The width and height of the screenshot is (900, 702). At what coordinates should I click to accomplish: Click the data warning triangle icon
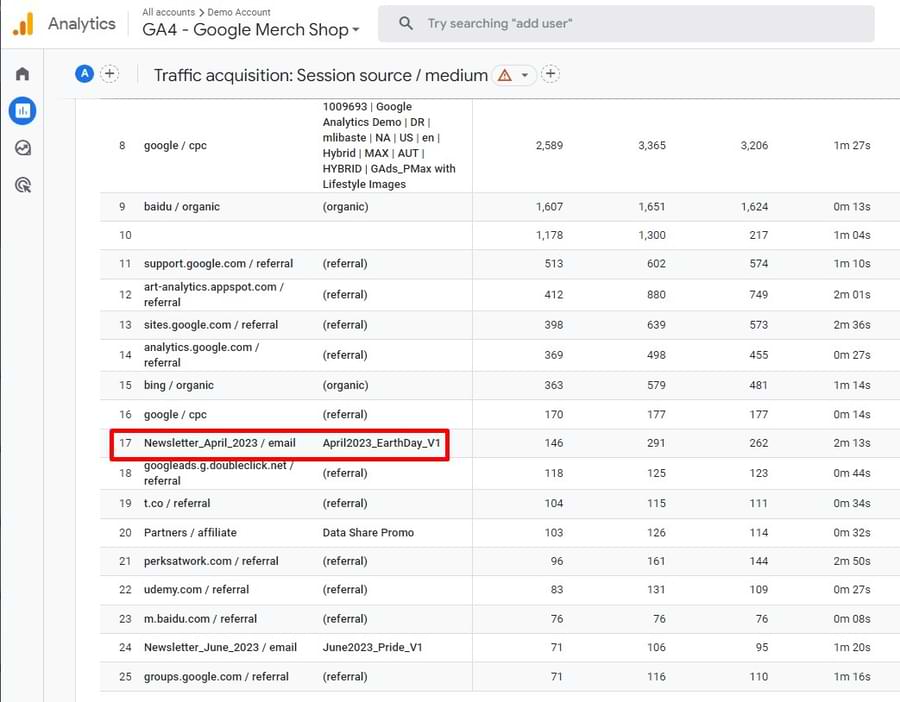point(505,75)
